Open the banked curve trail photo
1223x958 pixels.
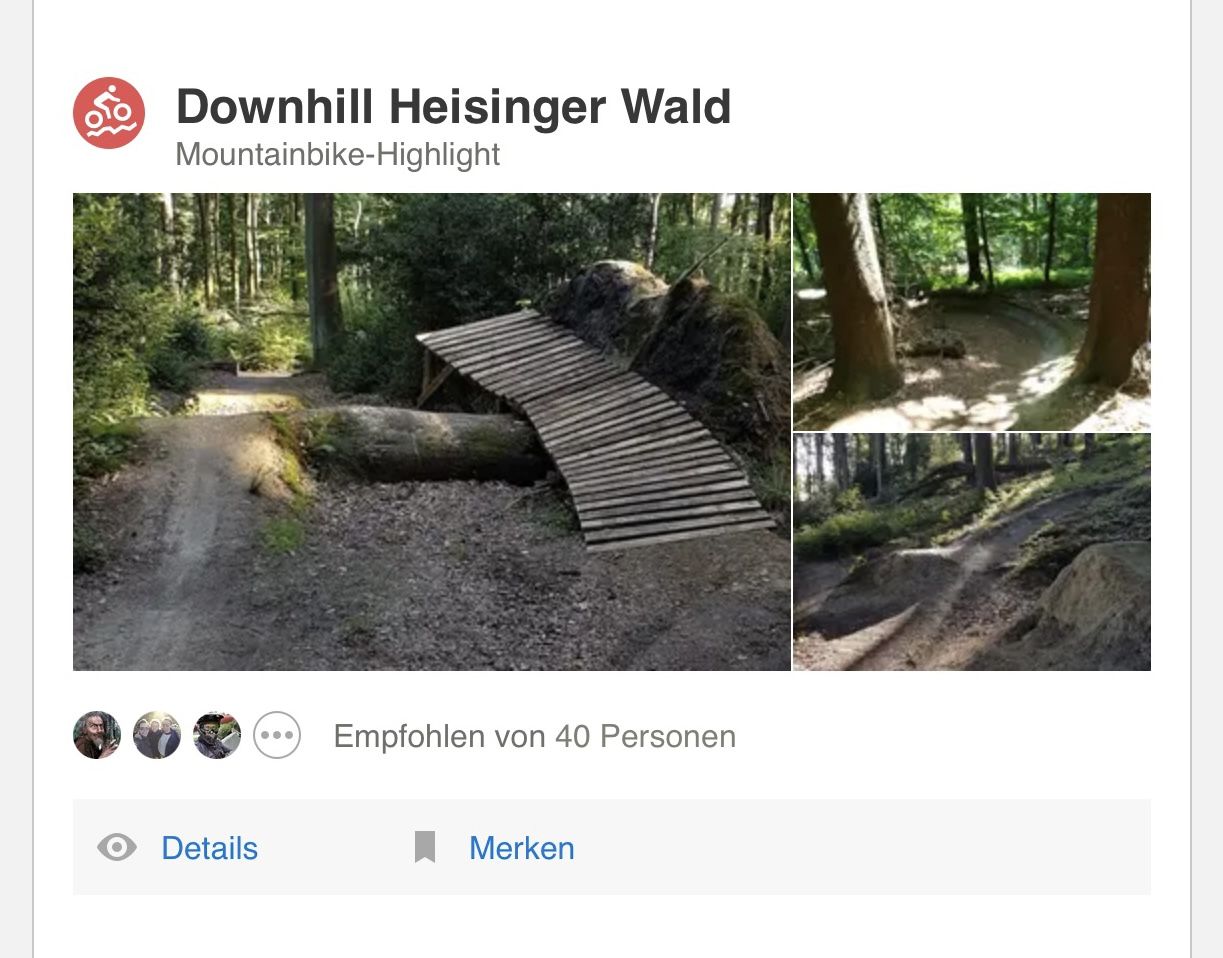972,311
